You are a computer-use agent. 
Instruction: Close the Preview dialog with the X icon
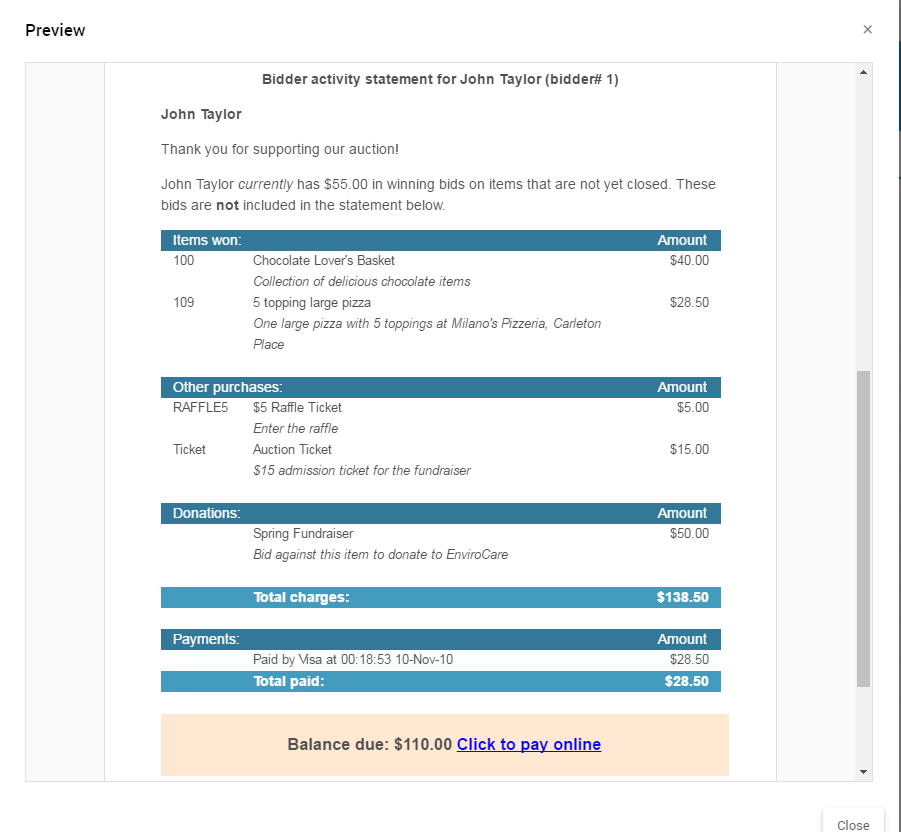(x=867, y=30)
